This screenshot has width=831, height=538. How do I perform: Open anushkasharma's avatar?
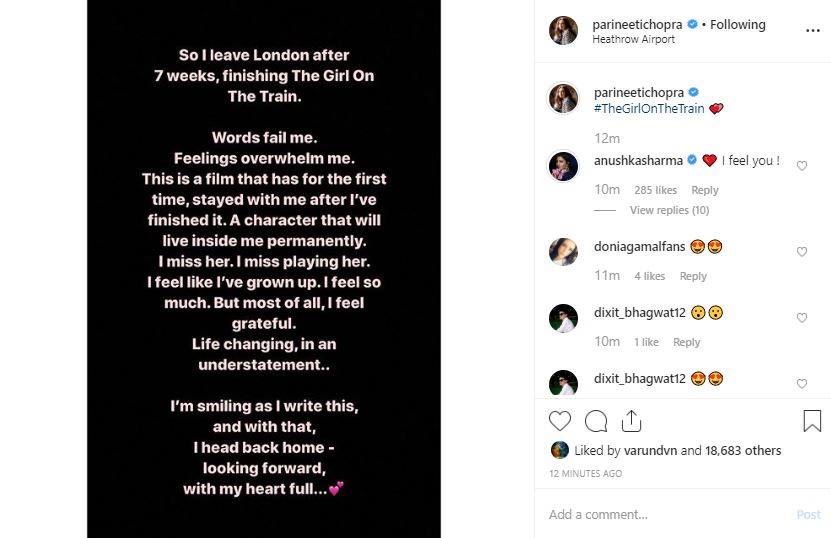click(563, 166)
